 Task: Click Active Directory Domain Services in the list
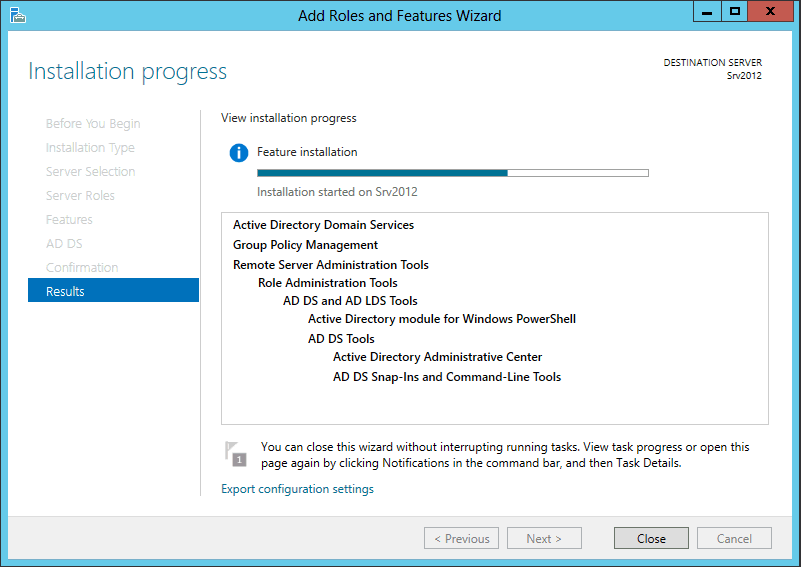click(323, 225)
